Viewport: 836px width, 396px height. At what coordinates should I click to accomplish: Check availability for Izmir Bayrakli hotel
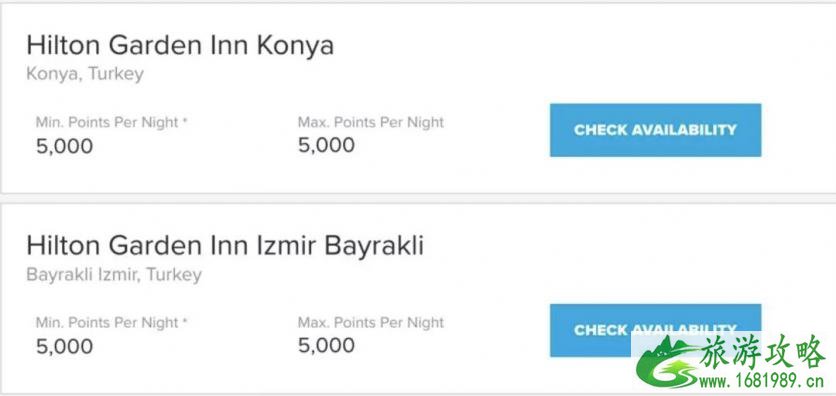pos(655,330)
